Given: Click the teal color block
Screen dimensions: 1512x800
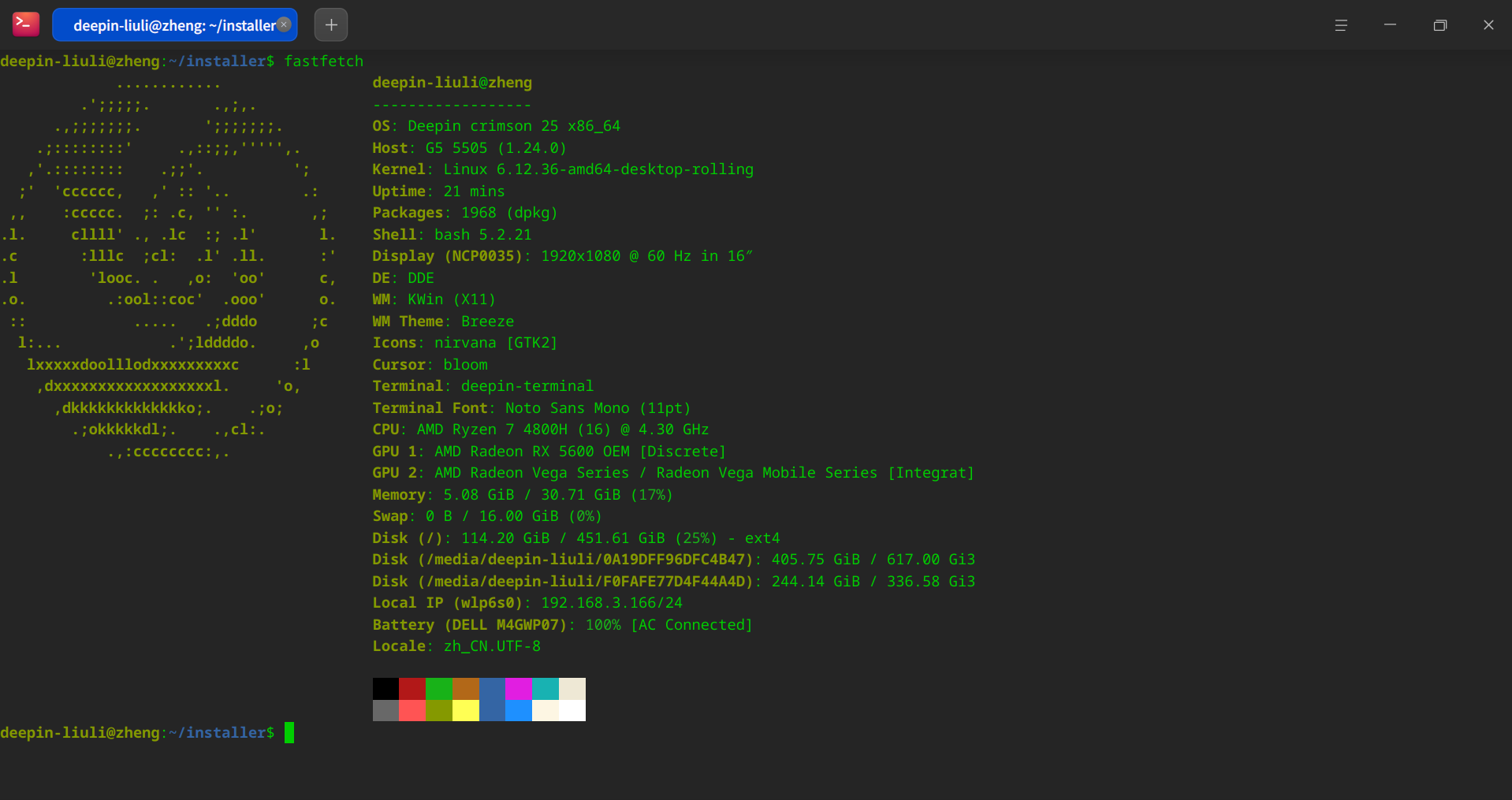Looking at the screenshot, I should point(546,689).
